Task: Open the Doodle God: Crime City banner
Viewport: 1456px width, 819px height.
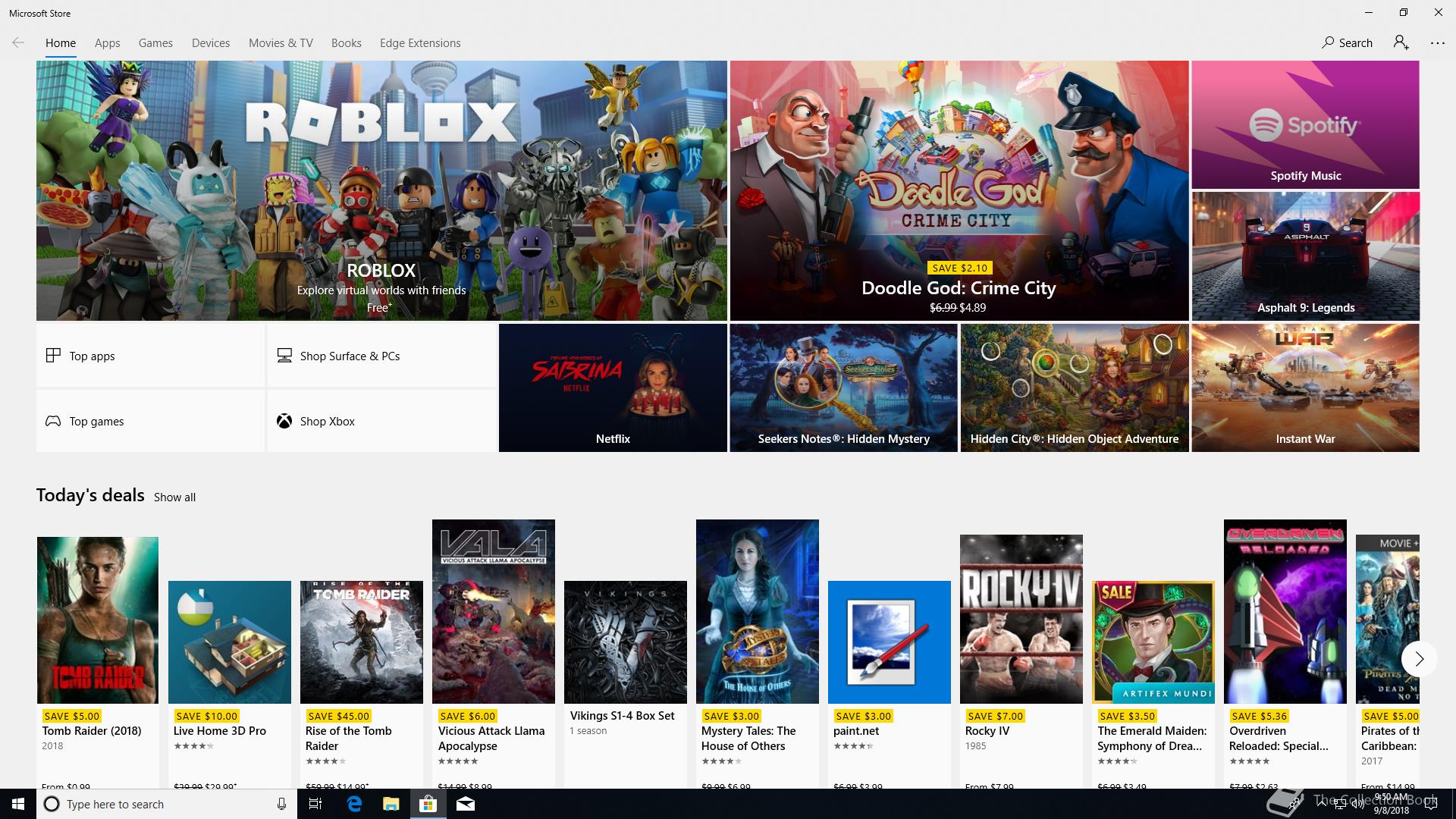Action: point(959,190)
